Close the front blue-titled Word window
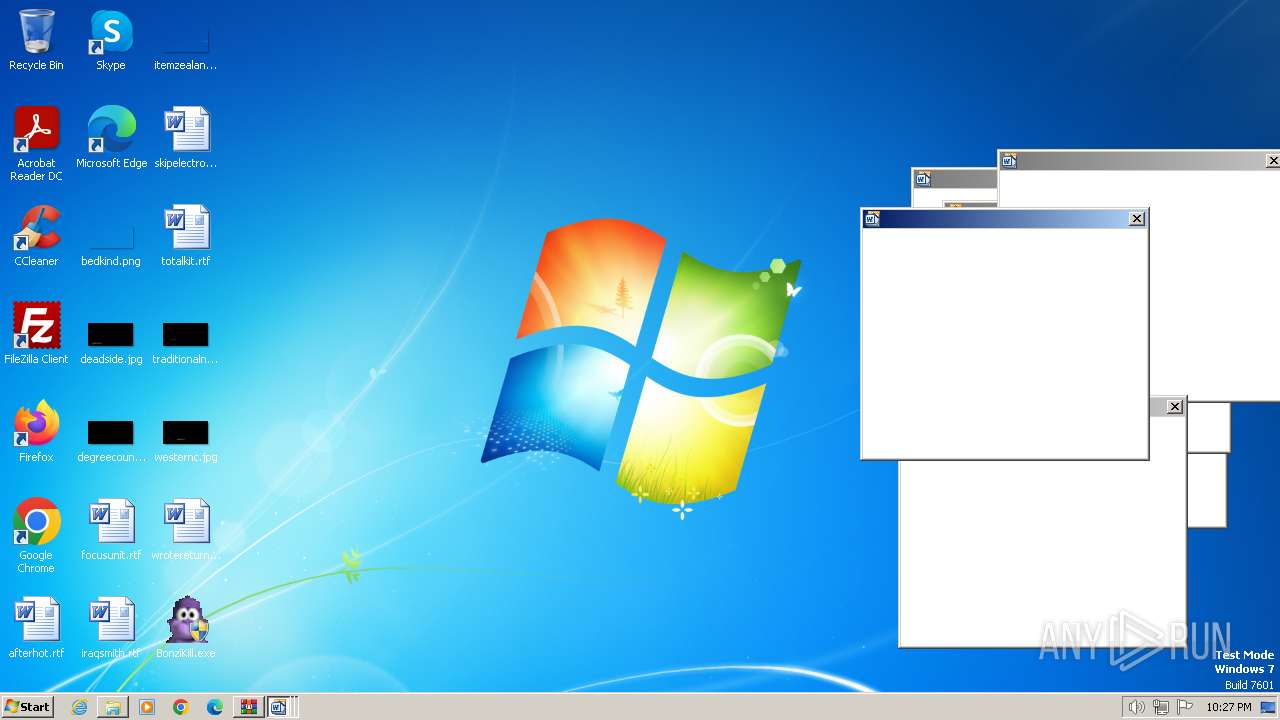 pos(1137,219)
